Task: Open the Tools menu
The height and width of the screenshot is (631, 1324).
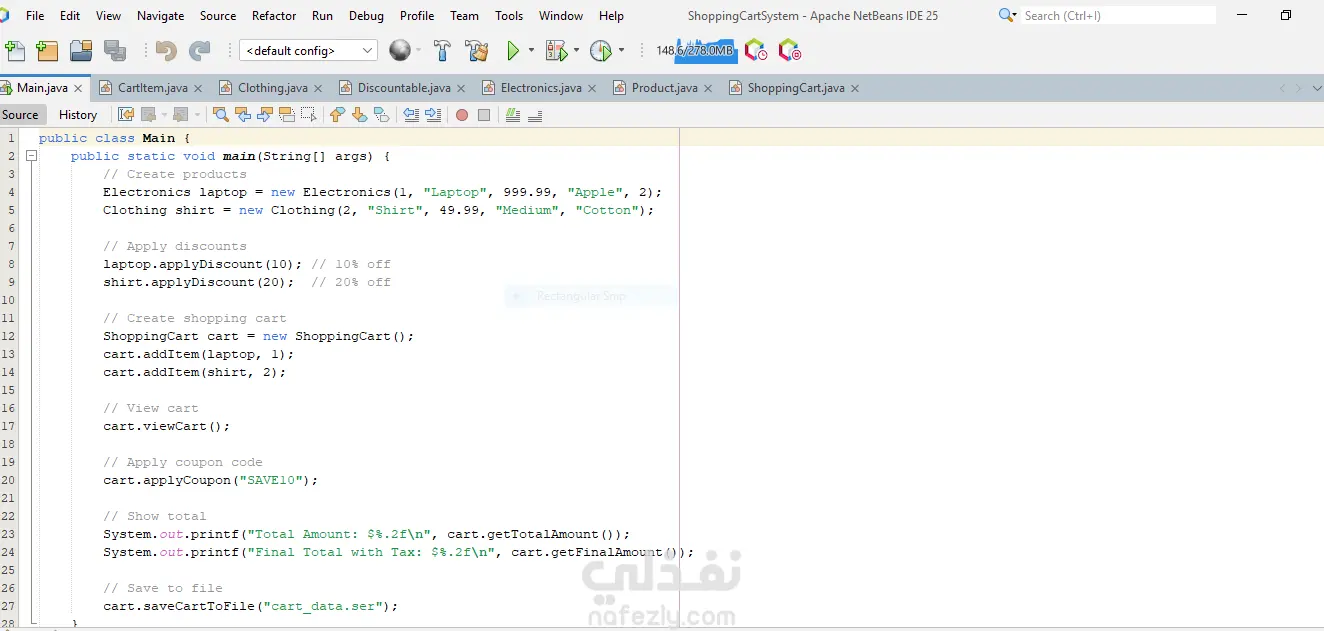Action: [x=509, y=16]
